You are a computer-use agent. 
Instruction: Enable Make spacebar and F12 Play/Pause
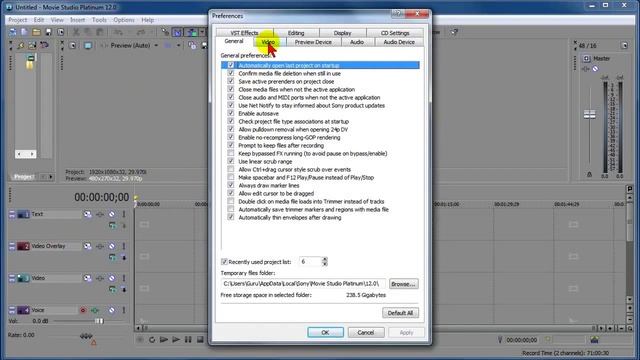[231, 178]
